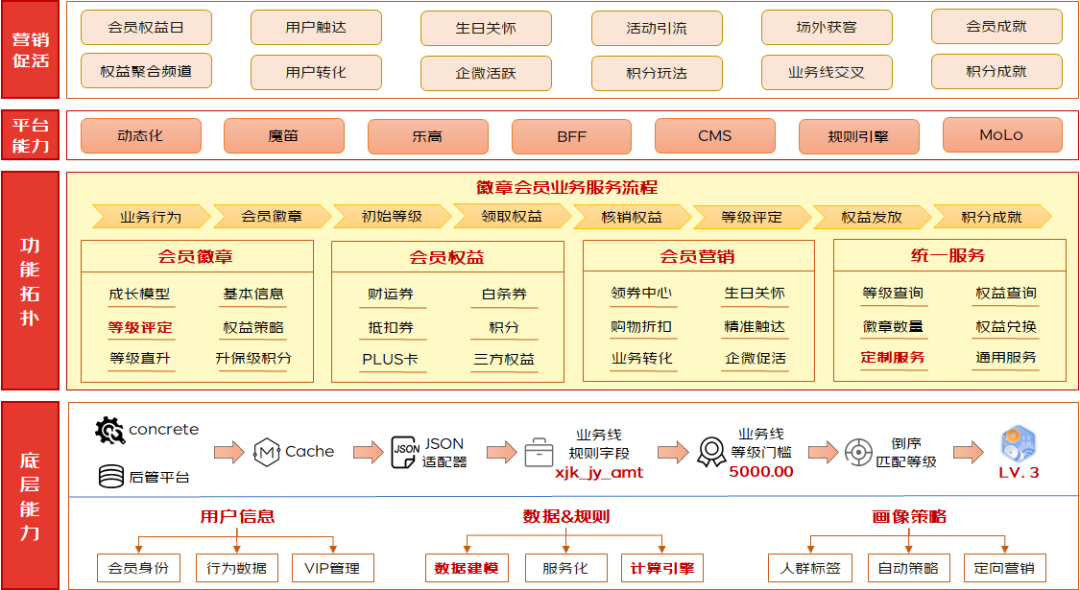Click the 活动引流 box

[656, 28]
